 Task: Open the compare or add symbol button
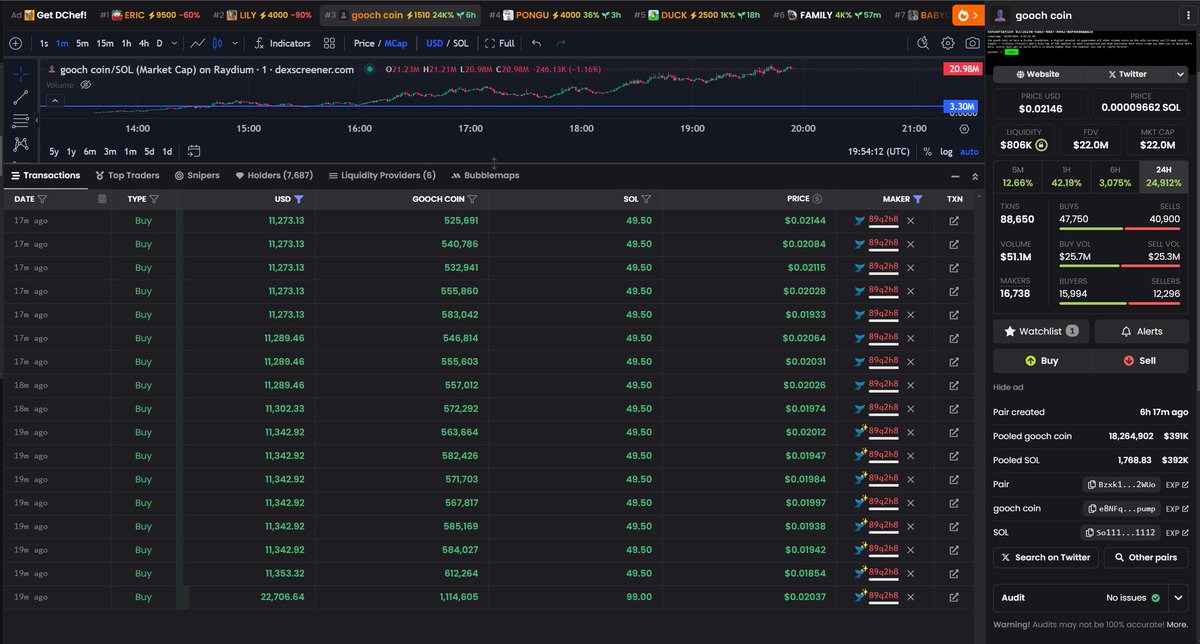pyautogui.click(x=17, y=43)
